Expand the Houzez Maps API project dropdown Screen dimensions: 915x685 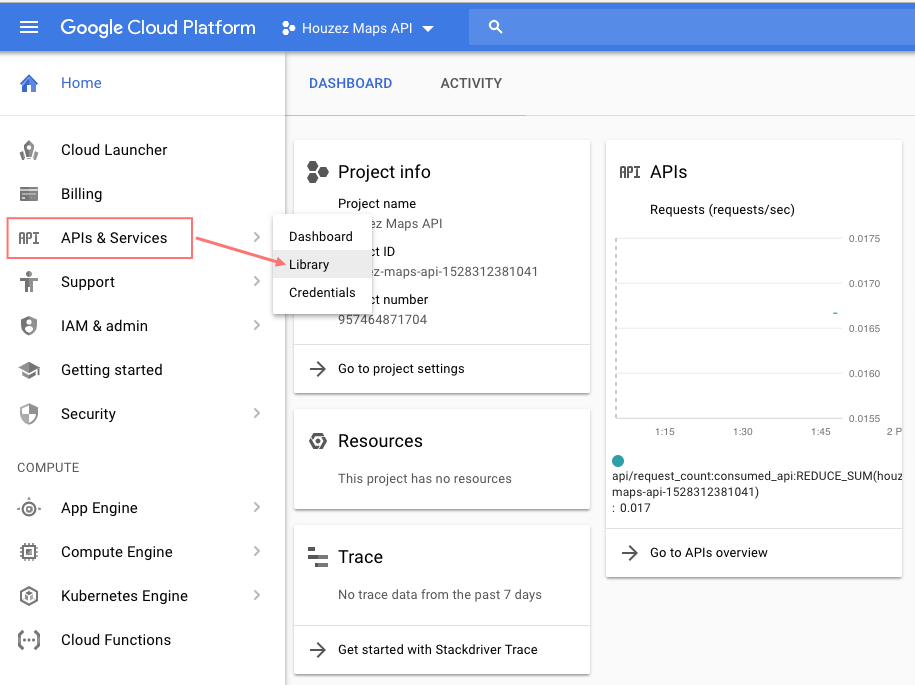[x=428, y=28]
